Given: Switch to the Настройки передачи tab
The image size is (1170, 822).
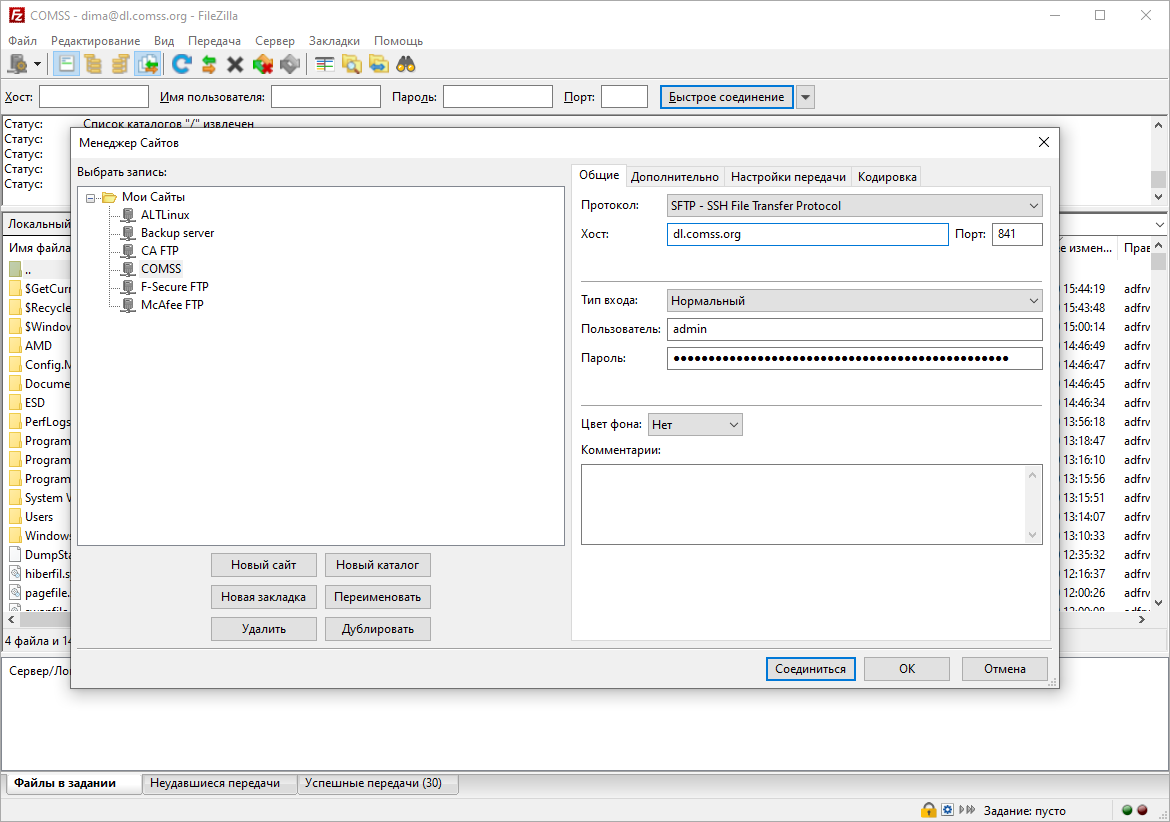Looking at the screenshot, I should [x=788, y=177].
